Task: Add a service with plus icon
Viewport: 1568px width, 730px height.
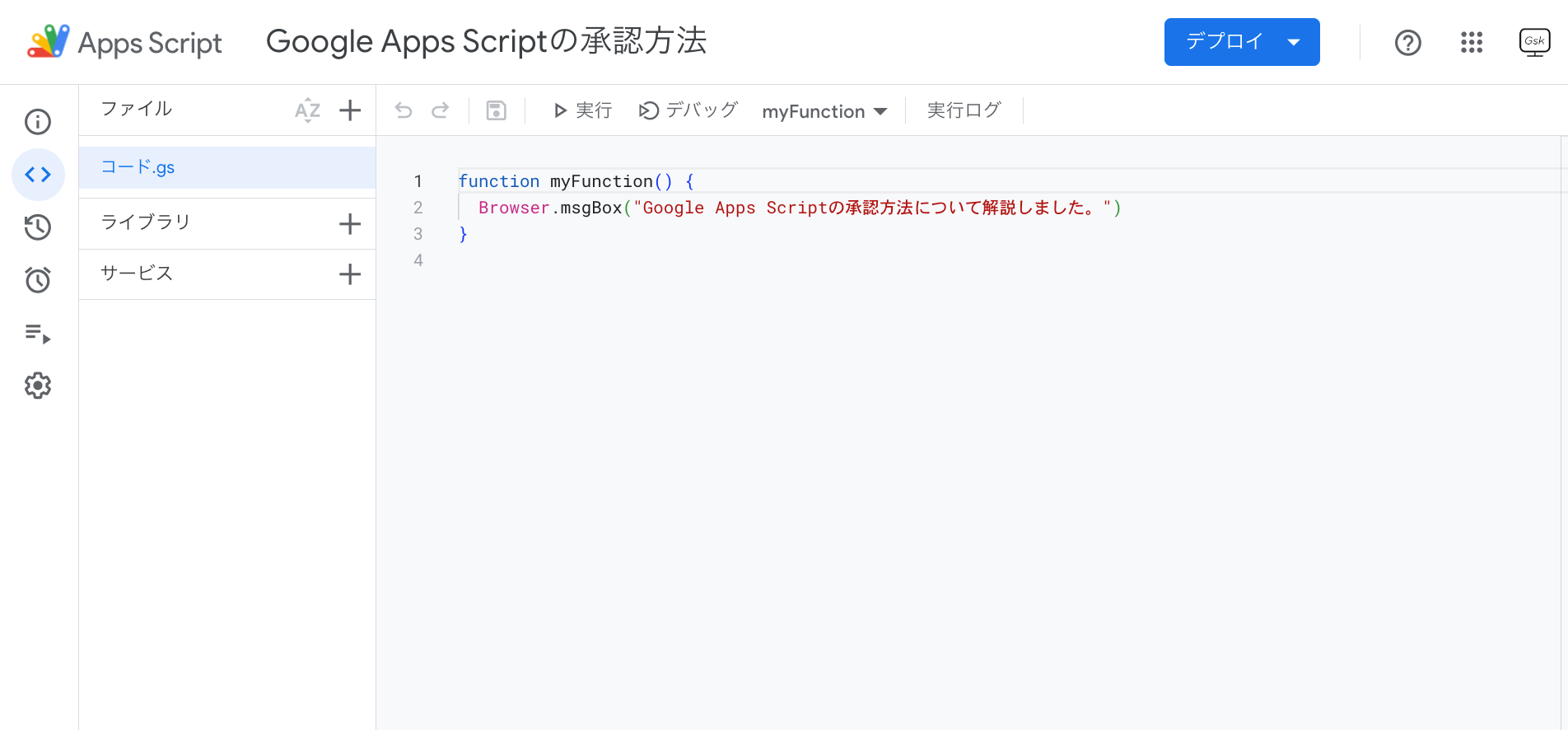Action: pos(350,274)
